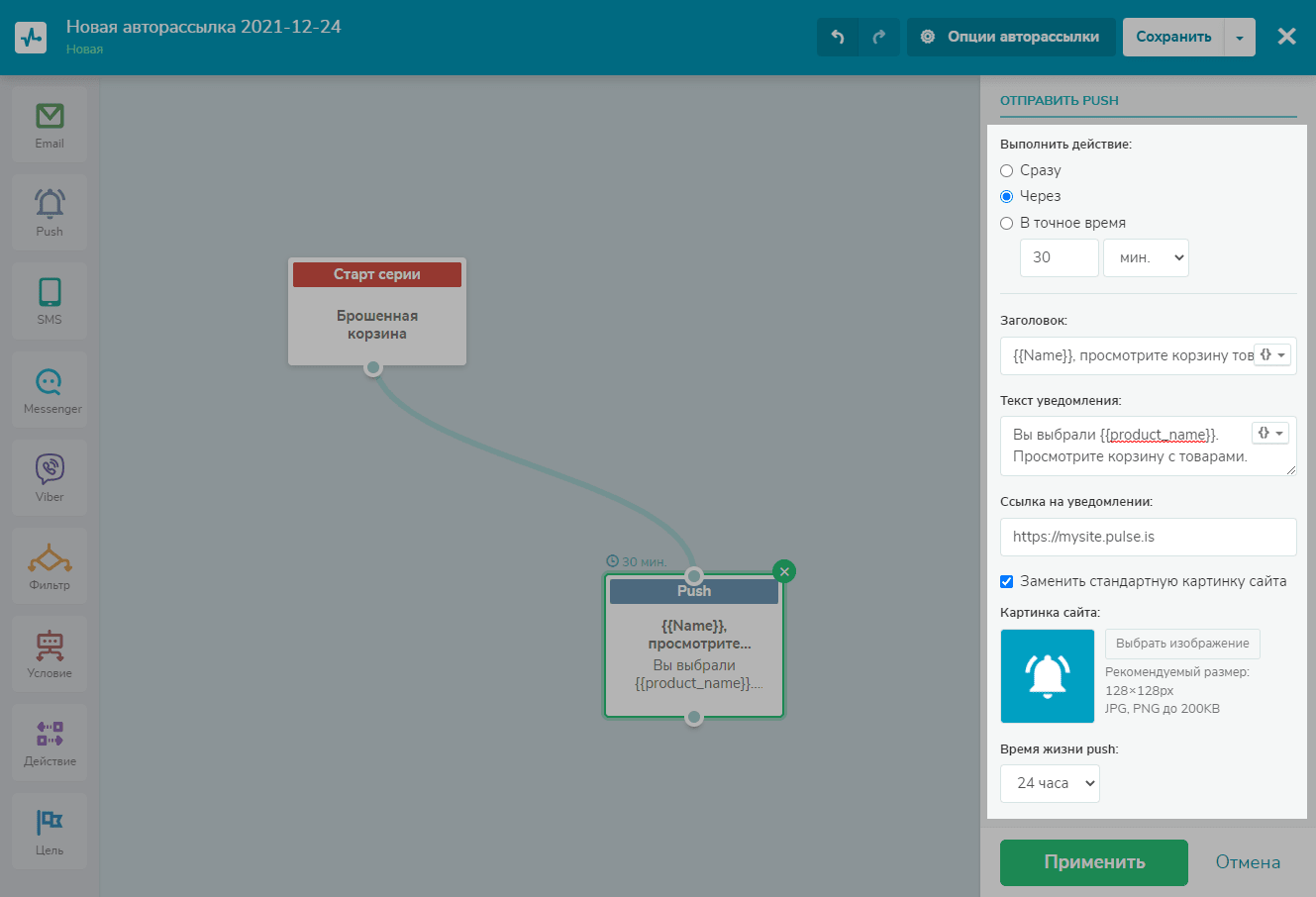This screenshot has width=1316, height=897.
Task: Open Опции авторассылки
Action: [x=1011, y=37]
